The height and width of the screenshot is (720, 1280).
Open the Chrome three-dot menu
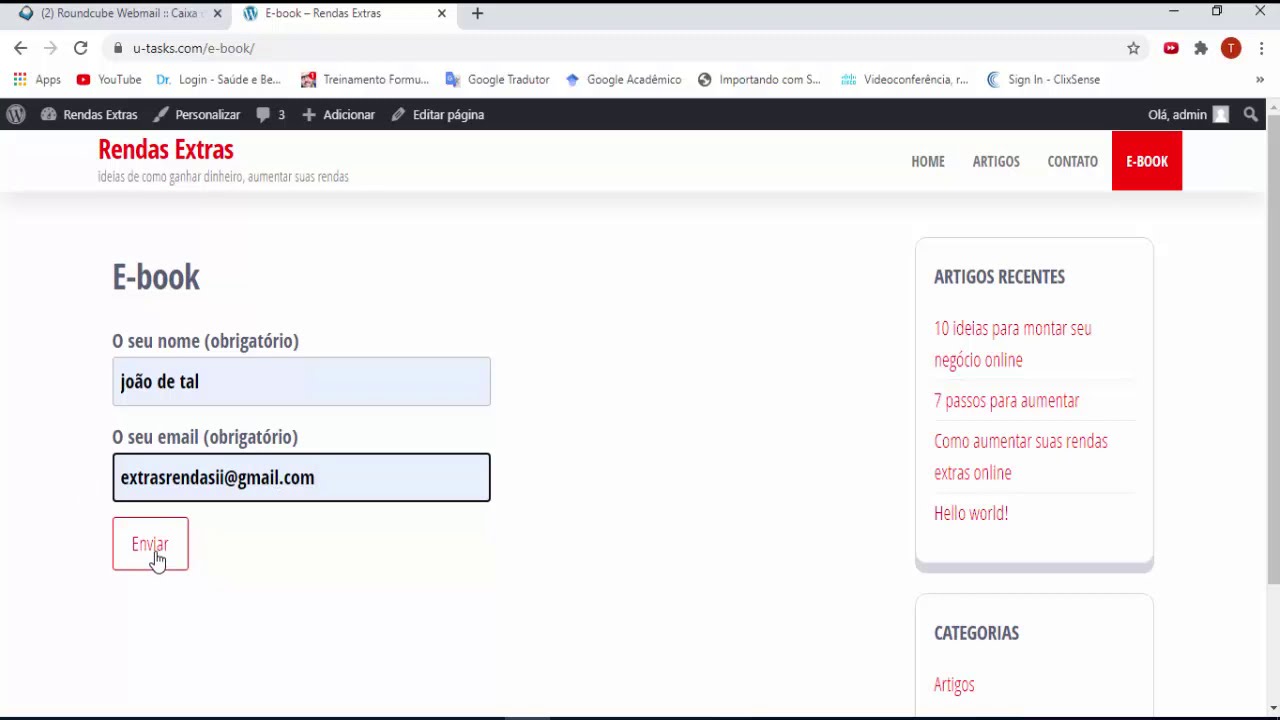[x=1262, y=48]
